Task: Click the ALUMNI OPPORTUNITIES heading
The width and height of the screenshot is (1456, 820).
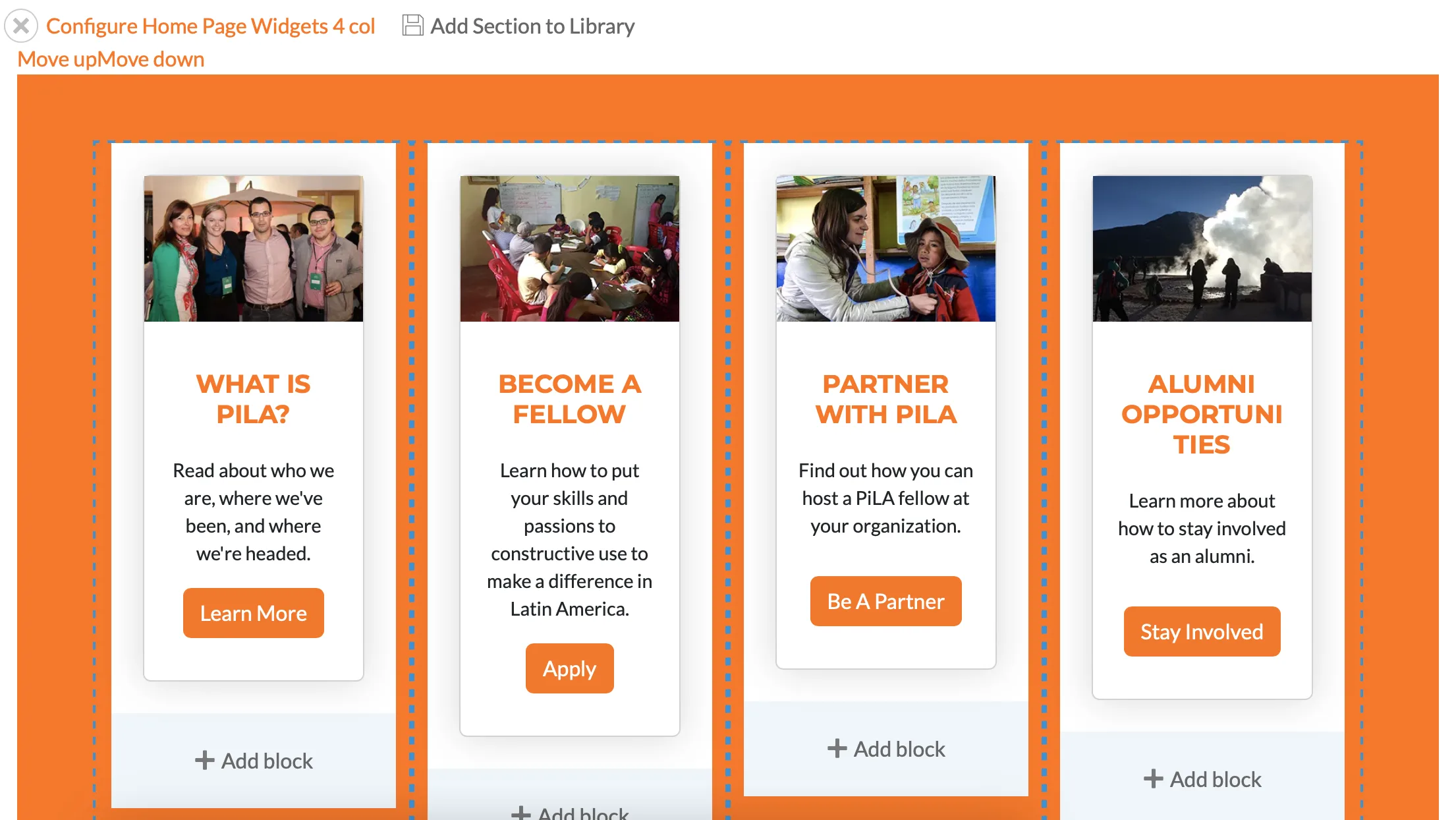Action: click(x=1202, y=414)
